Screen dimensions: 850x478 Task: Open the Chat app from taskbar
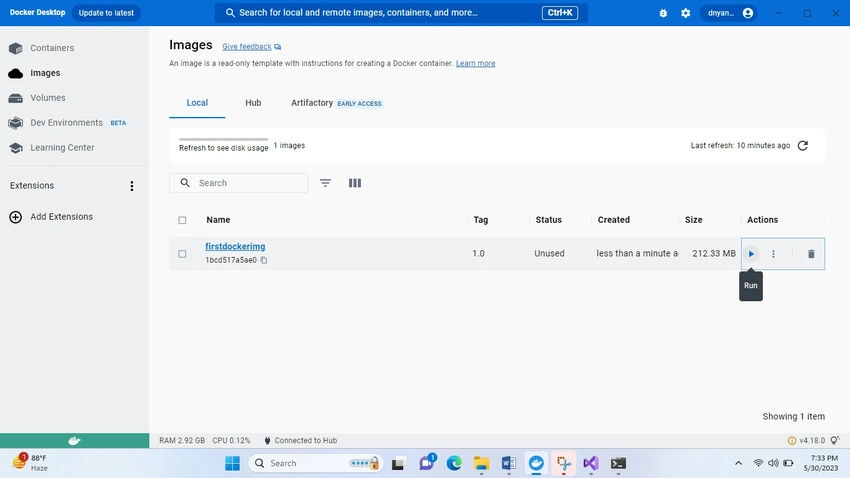click(x=427, y=463)
